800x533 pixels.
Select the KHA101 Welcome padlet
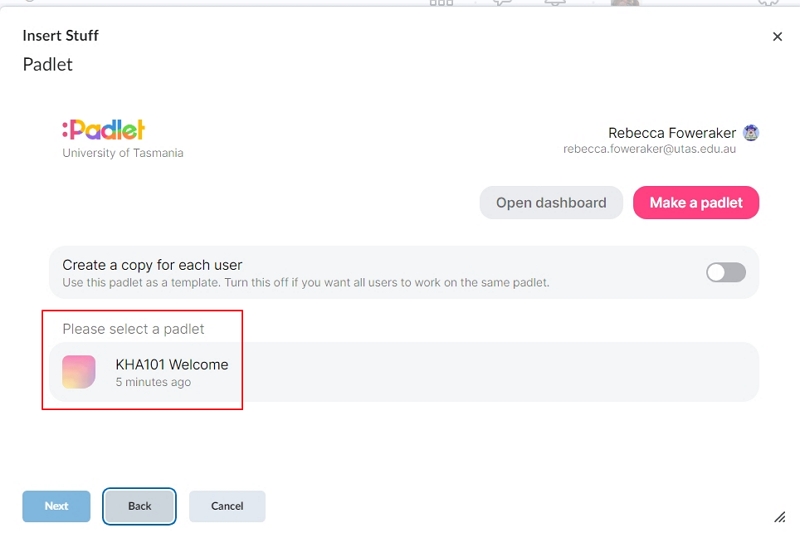[404, 372]
